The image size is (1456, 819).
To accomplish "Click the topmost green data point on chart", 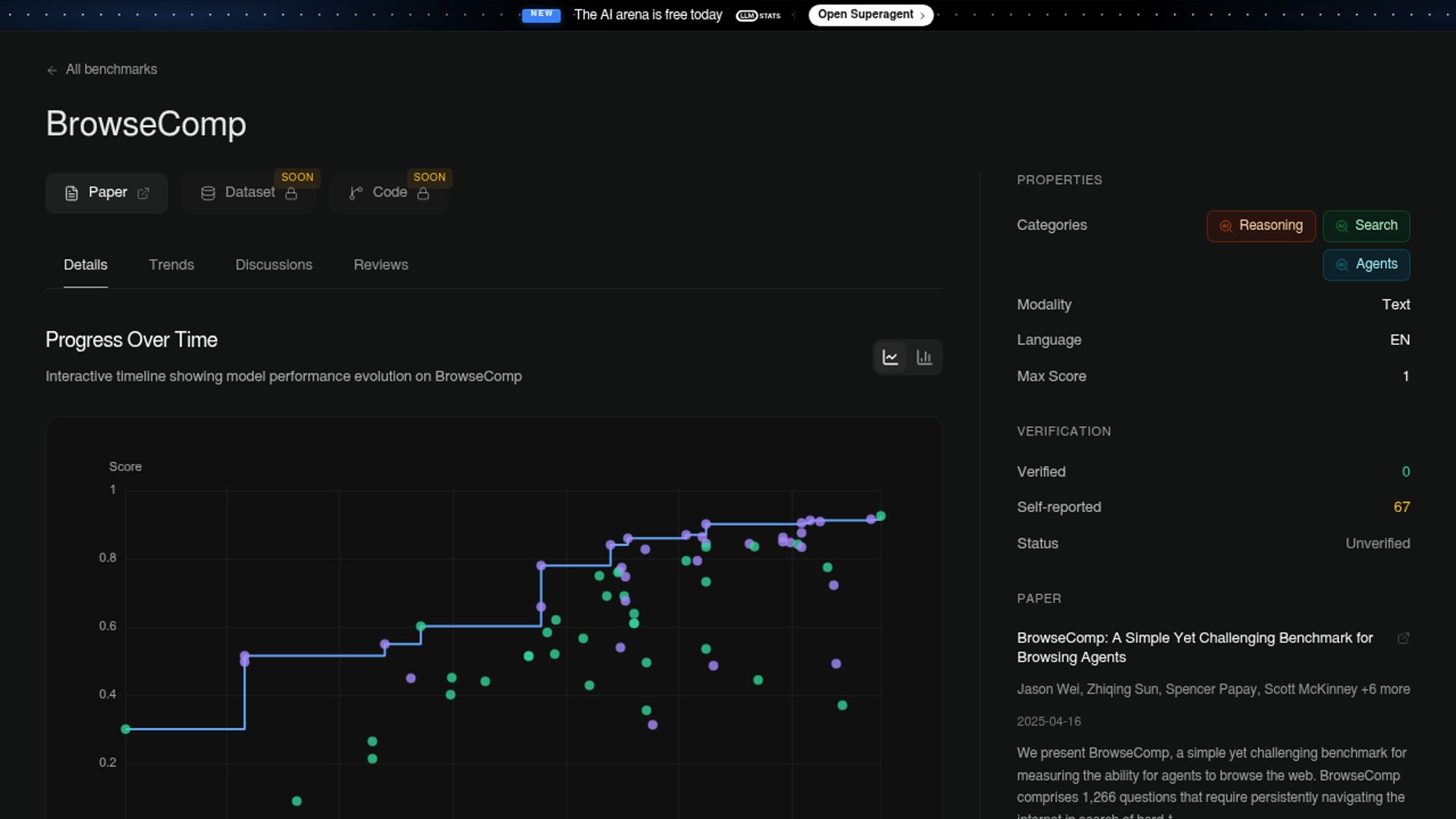I will click(x=881, y=516).
